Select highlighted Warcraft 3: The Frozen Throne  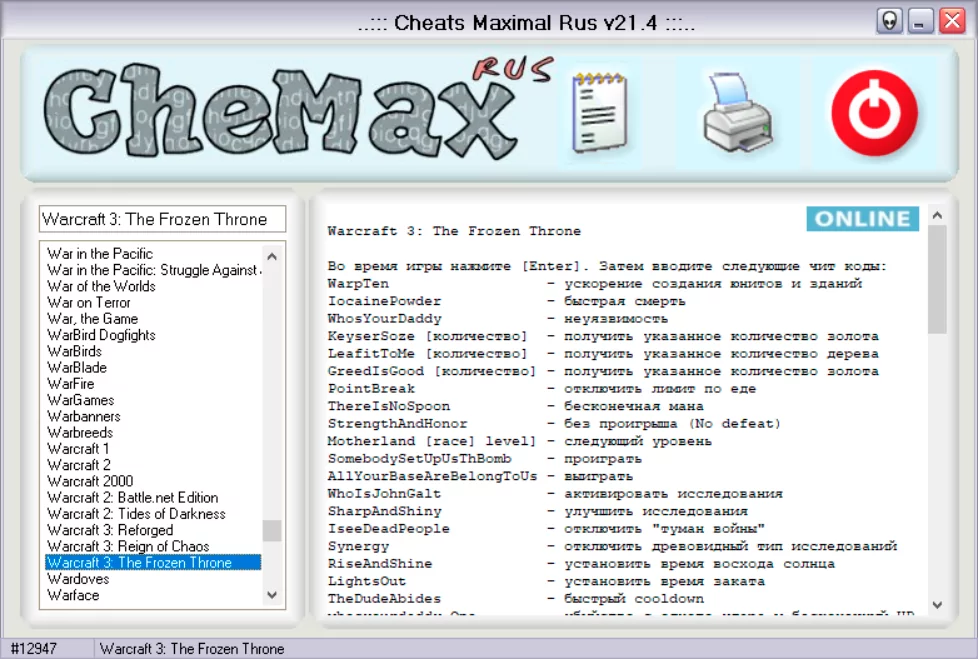coord(153,562)
